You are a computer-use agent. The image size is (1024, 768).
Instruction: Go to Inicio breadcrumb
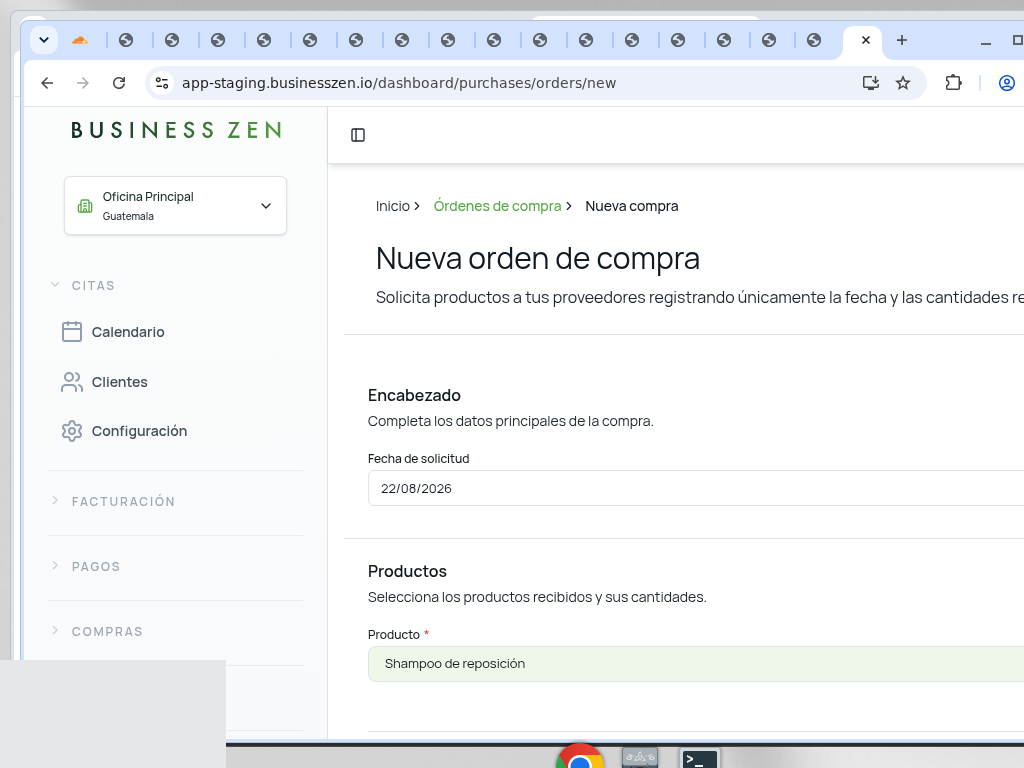[392, 206]
